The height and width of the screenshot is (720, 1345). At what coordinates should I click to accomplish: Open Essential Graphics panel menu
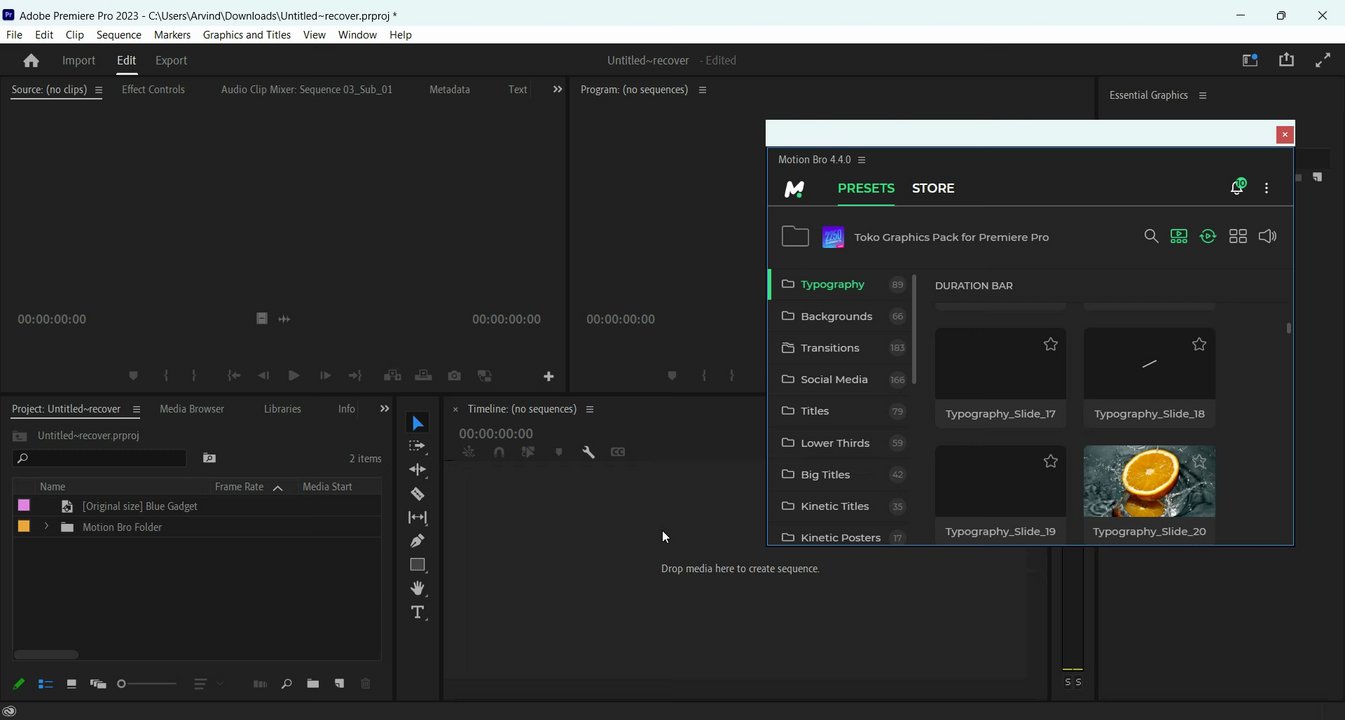point(1202,95)
